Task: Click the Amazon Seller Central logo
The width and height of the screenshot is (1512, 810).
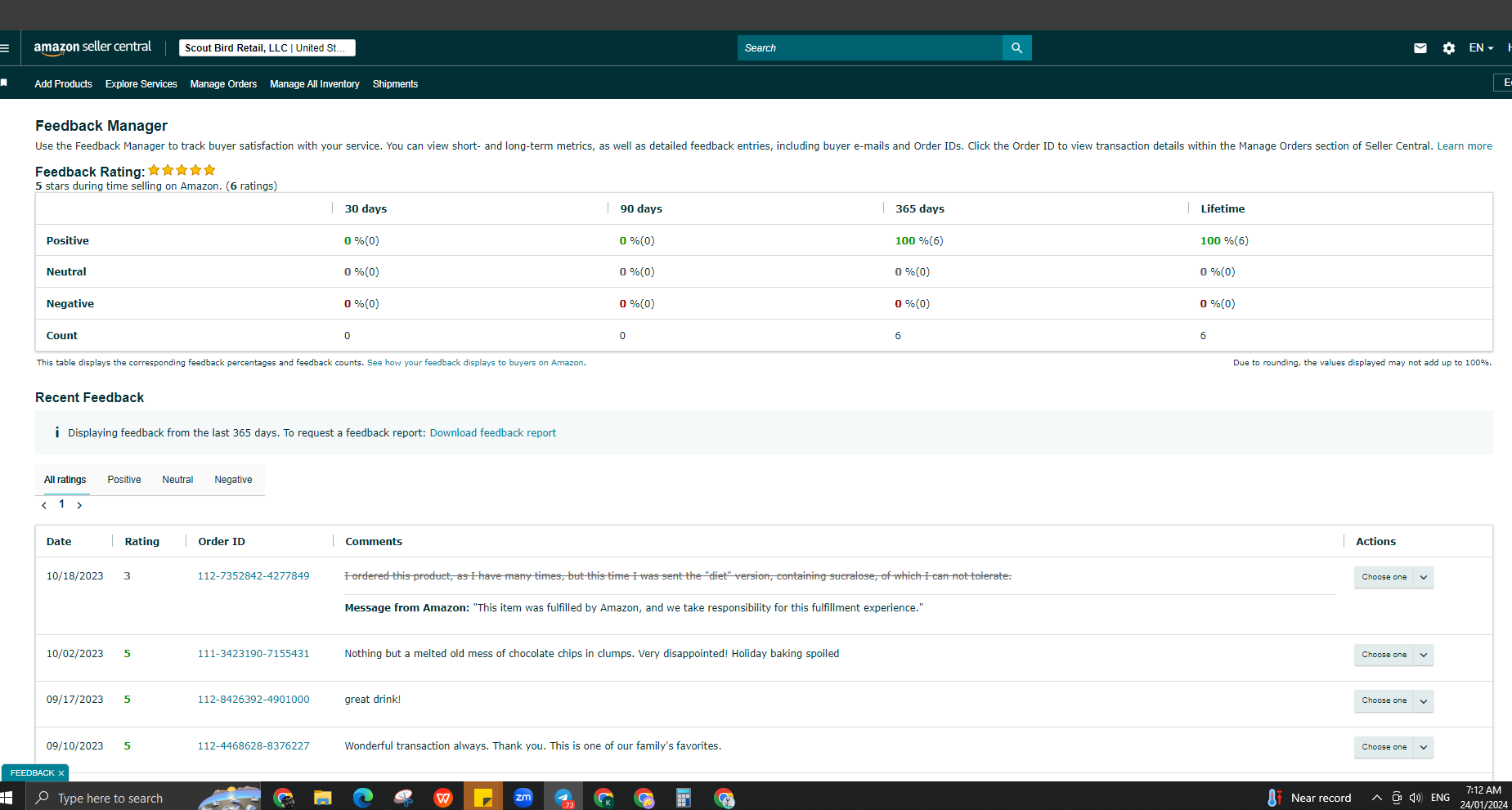Action: (92, 47)
